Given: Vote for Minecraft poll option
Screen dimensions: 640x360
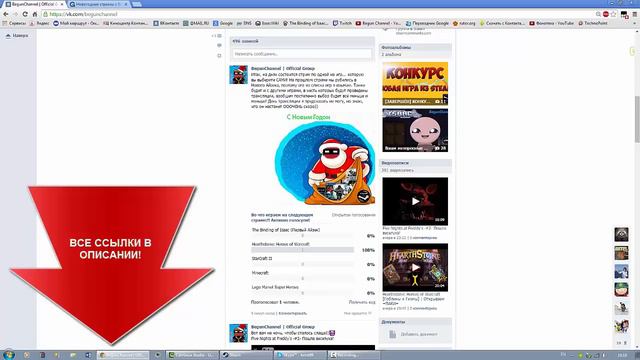Looking at the screenshot, I should pos(260,273).
